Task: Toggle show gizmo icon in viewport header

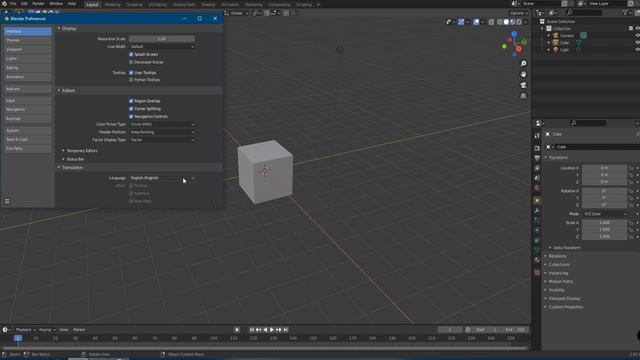Action: (461, 22)
